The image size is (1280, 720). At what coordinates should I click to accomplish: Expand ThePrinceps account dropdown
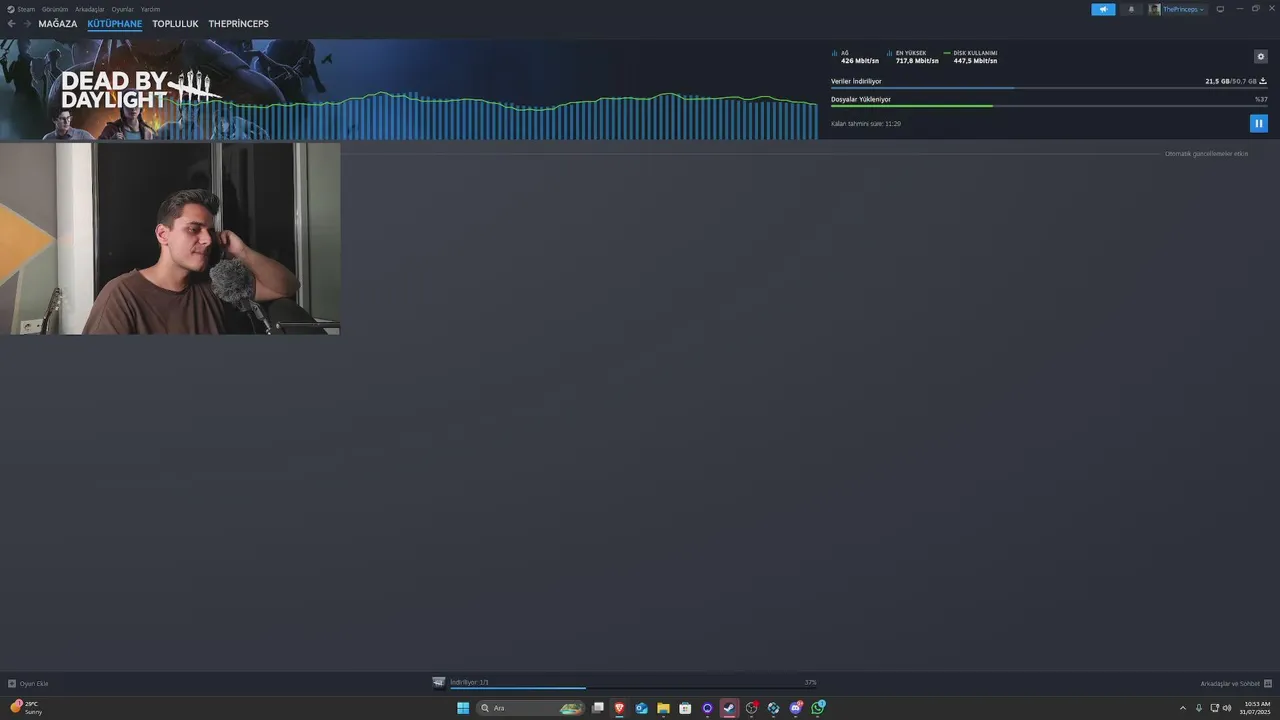point(1177,9)
